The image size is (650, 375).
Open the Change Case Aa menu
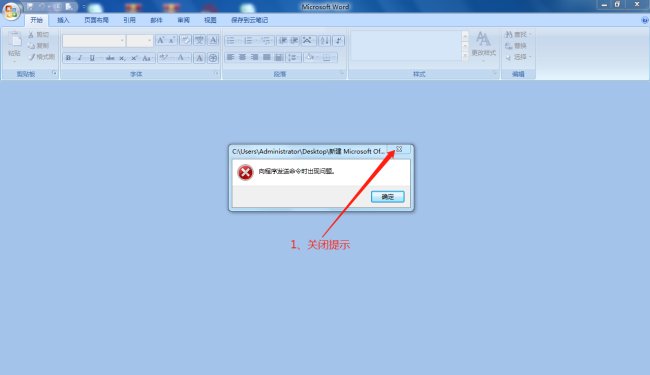(x=147, y=58)
